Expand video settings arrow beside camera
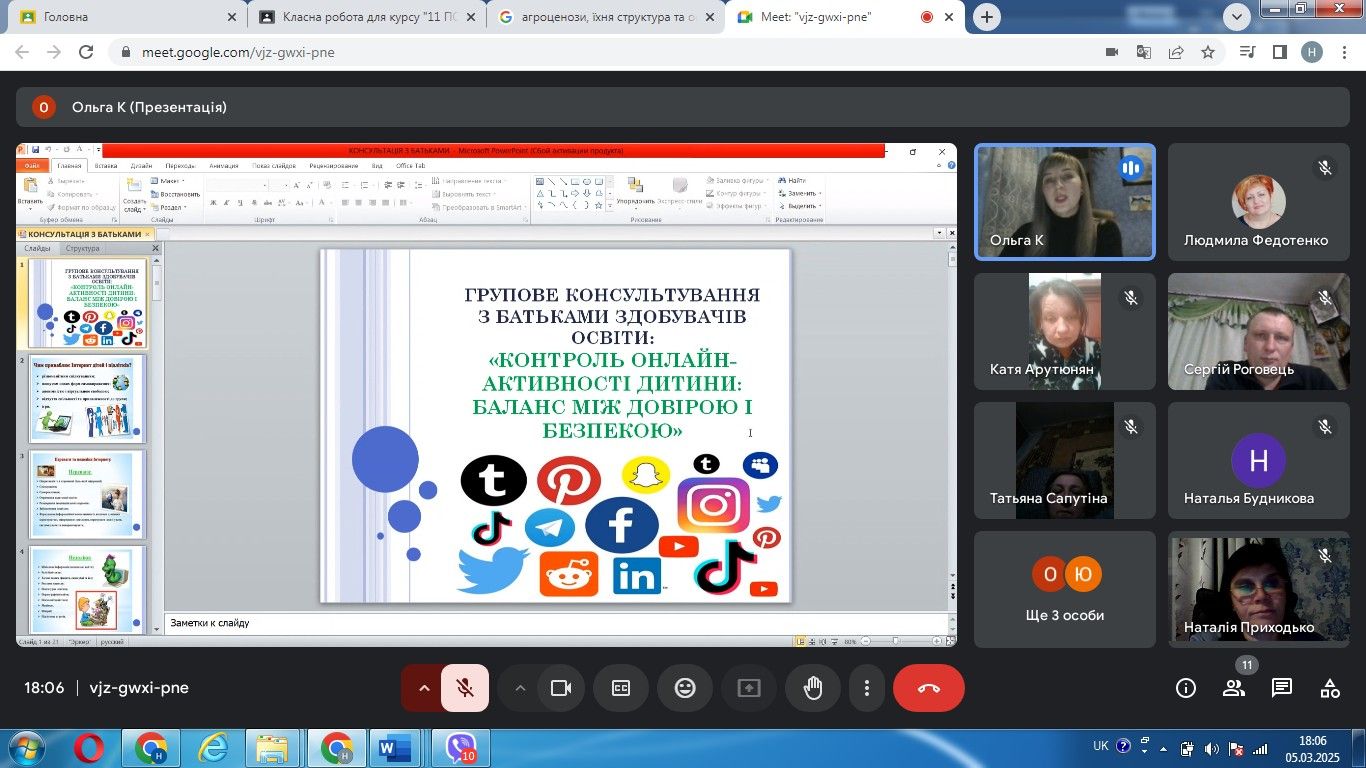The width and height of the screenshot is (1366, 768). [519, 688]
